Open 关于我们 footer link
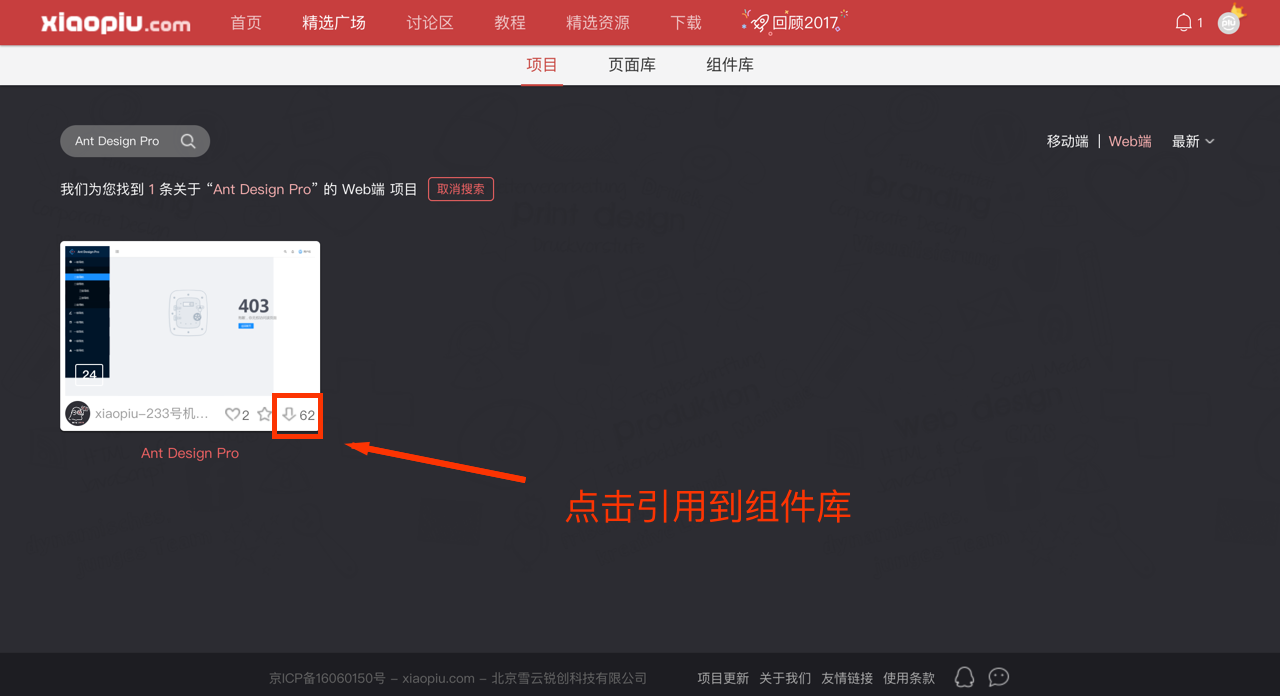 pyautogui.click(x=785, y=678)
